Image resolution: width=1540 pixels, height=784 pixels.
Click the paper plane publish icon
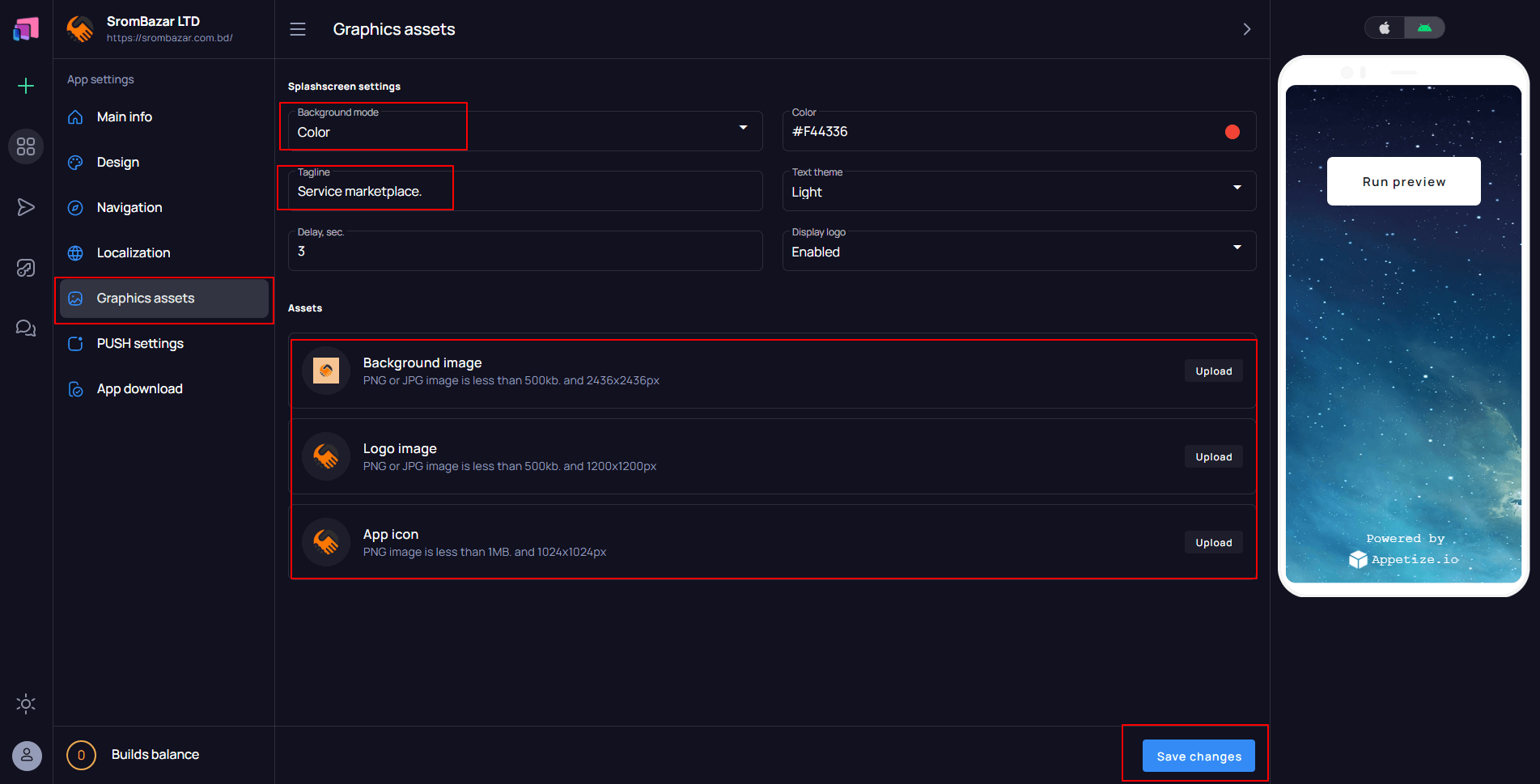[26, 207]
